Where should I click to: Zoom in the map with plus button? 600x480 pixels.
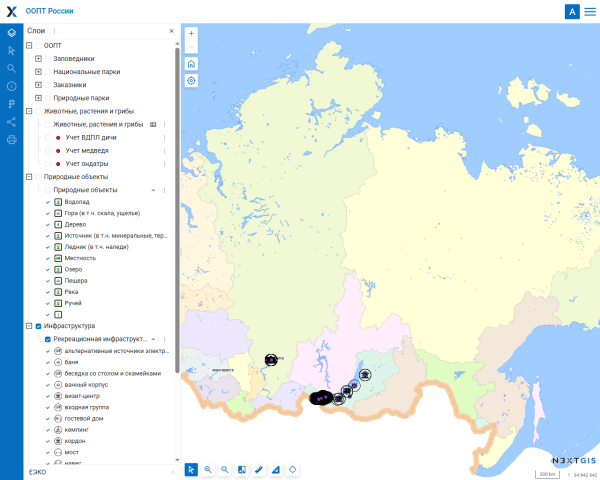point(191,33)
